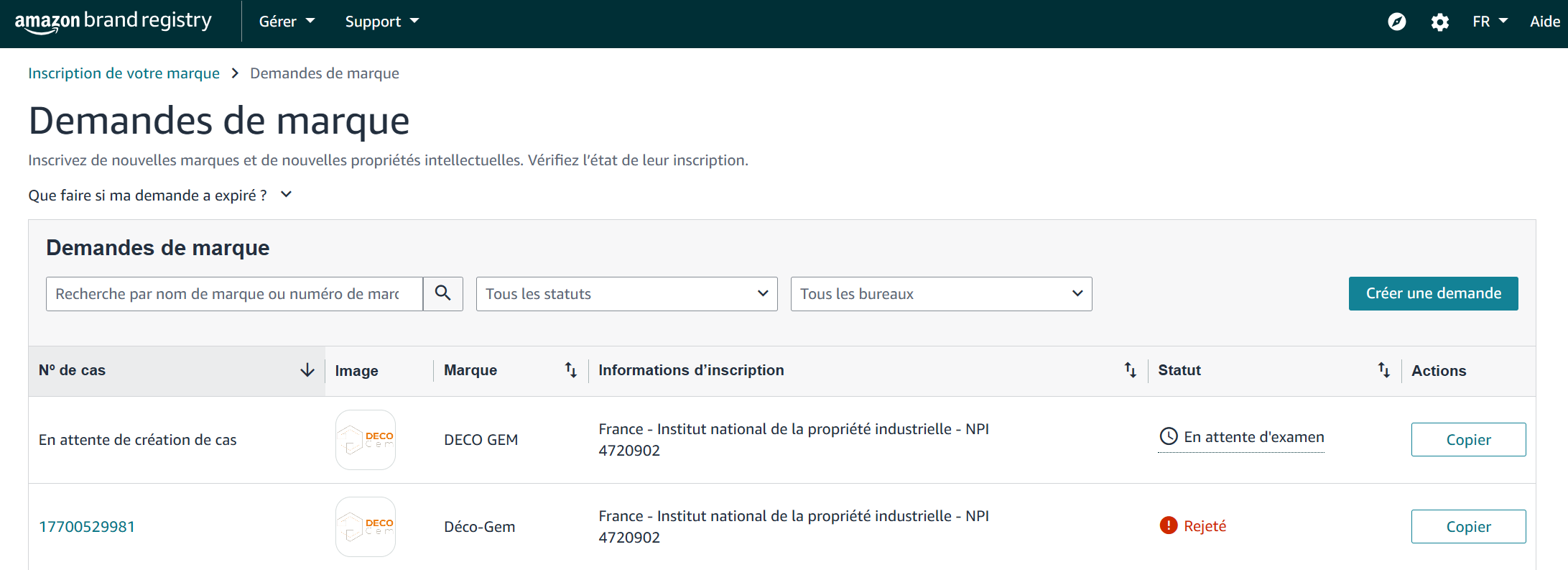Click DECO GEM row inscription information
The height and width of the screenshot is (570, 1568).
pos(794,440)
